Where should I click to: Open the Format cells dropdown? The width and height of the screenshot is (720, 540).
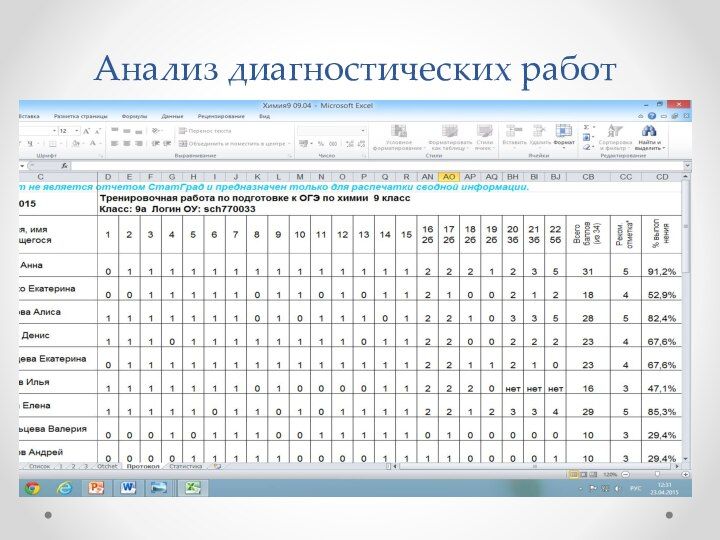pos(564,137)
